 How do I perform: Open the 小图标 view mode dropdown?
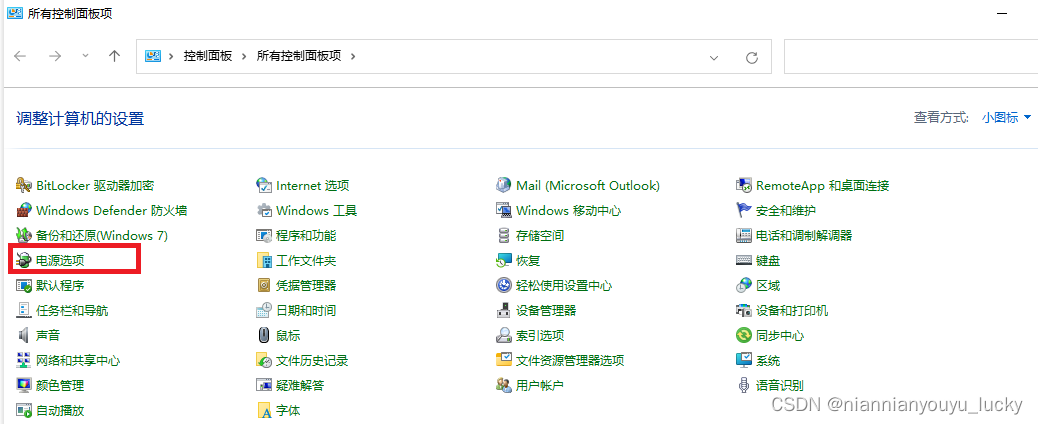[1007, 118]
